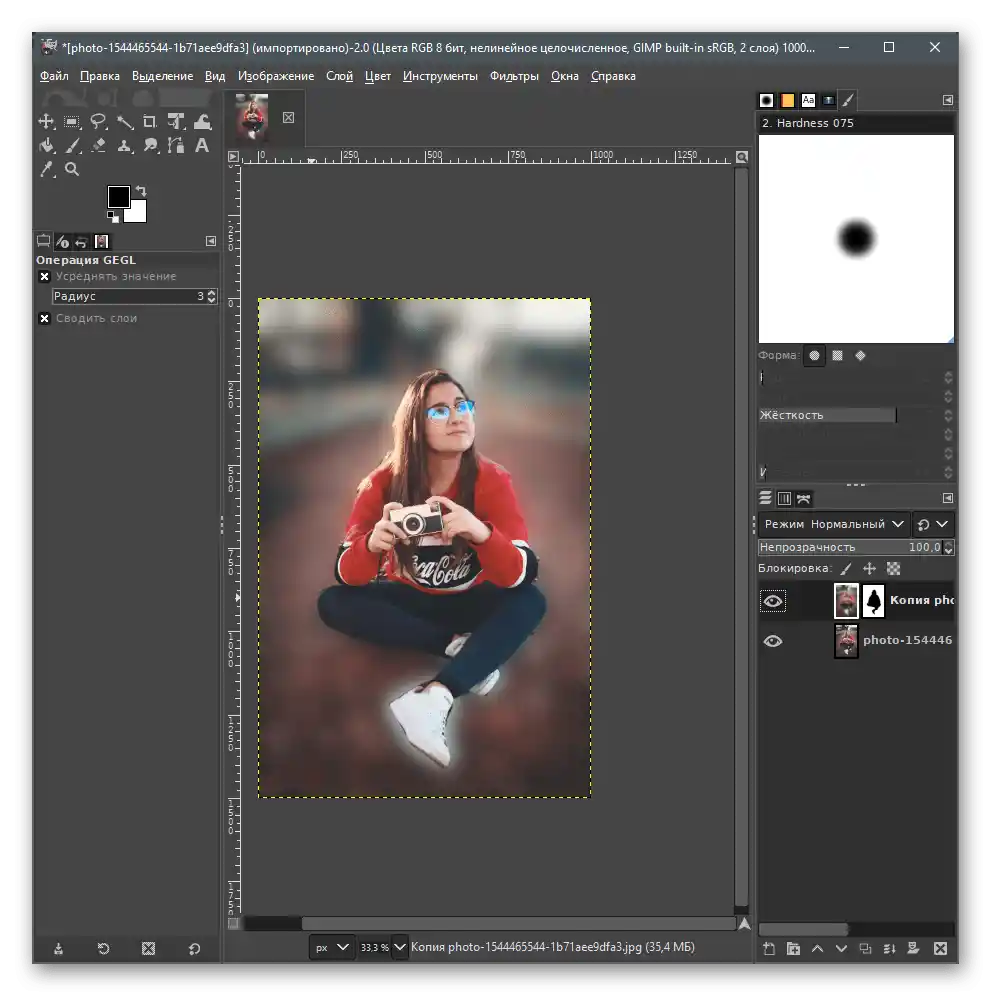Switch to the Fonts tab
Image resolution: width=991 pixels, height=996 pixels.
point(808,100)
